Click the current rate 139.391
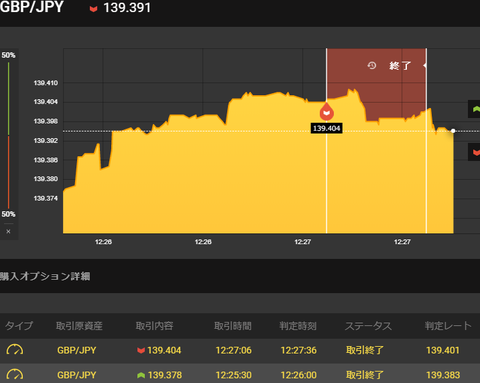This screenshot has width=480, height=383. 127,8
